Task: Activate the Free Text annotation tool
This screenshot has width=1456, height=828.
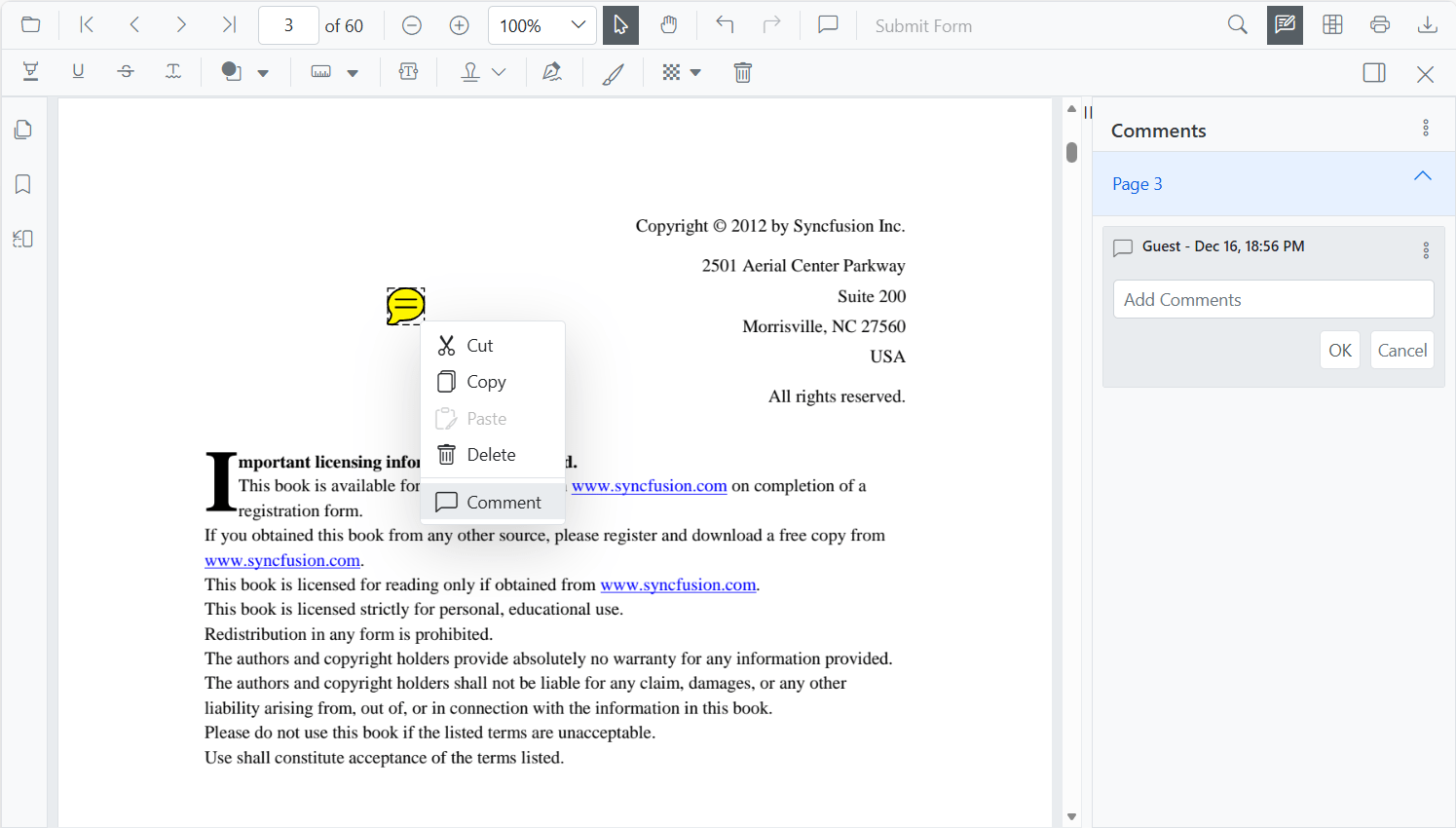Action: click(408, 72)
